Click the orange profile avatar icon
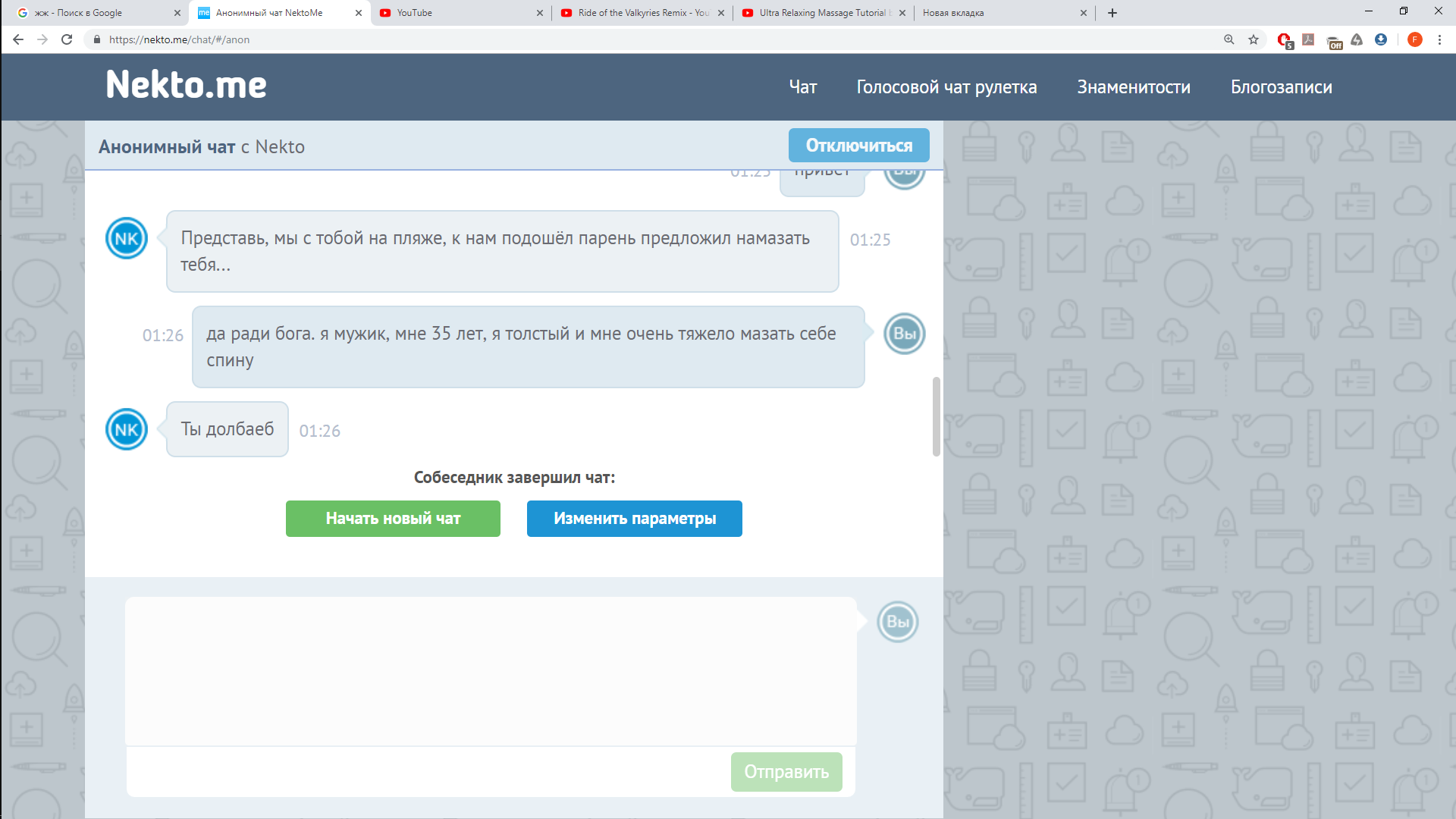Viewport: 1456px width, 819px height. point(1415,39)
